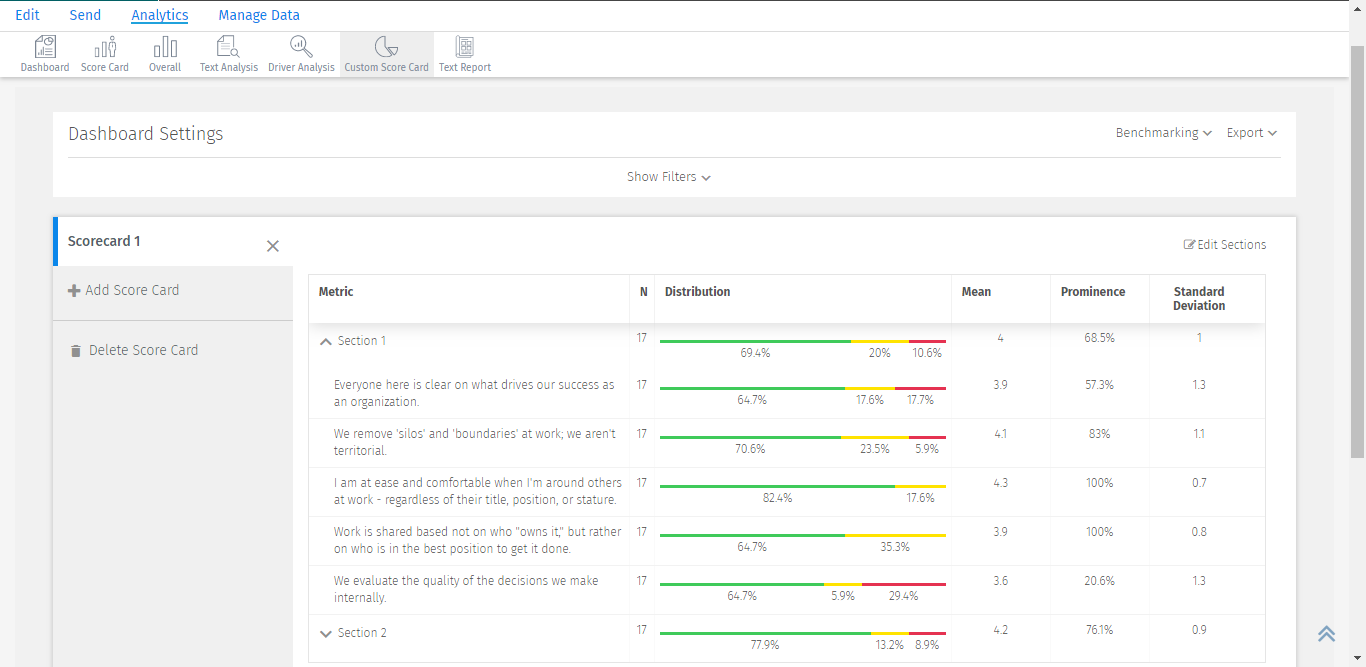Screen dimensions: 1366x667
Task: Collapse the Section 1 row
Action: 325,341
